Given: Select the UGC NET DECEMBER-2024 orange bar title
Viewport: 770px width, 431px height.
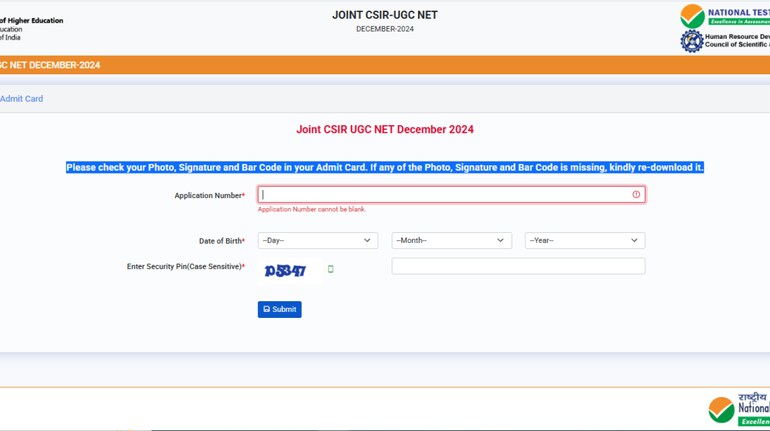Looking at the screenshot, I should [50, 65].
